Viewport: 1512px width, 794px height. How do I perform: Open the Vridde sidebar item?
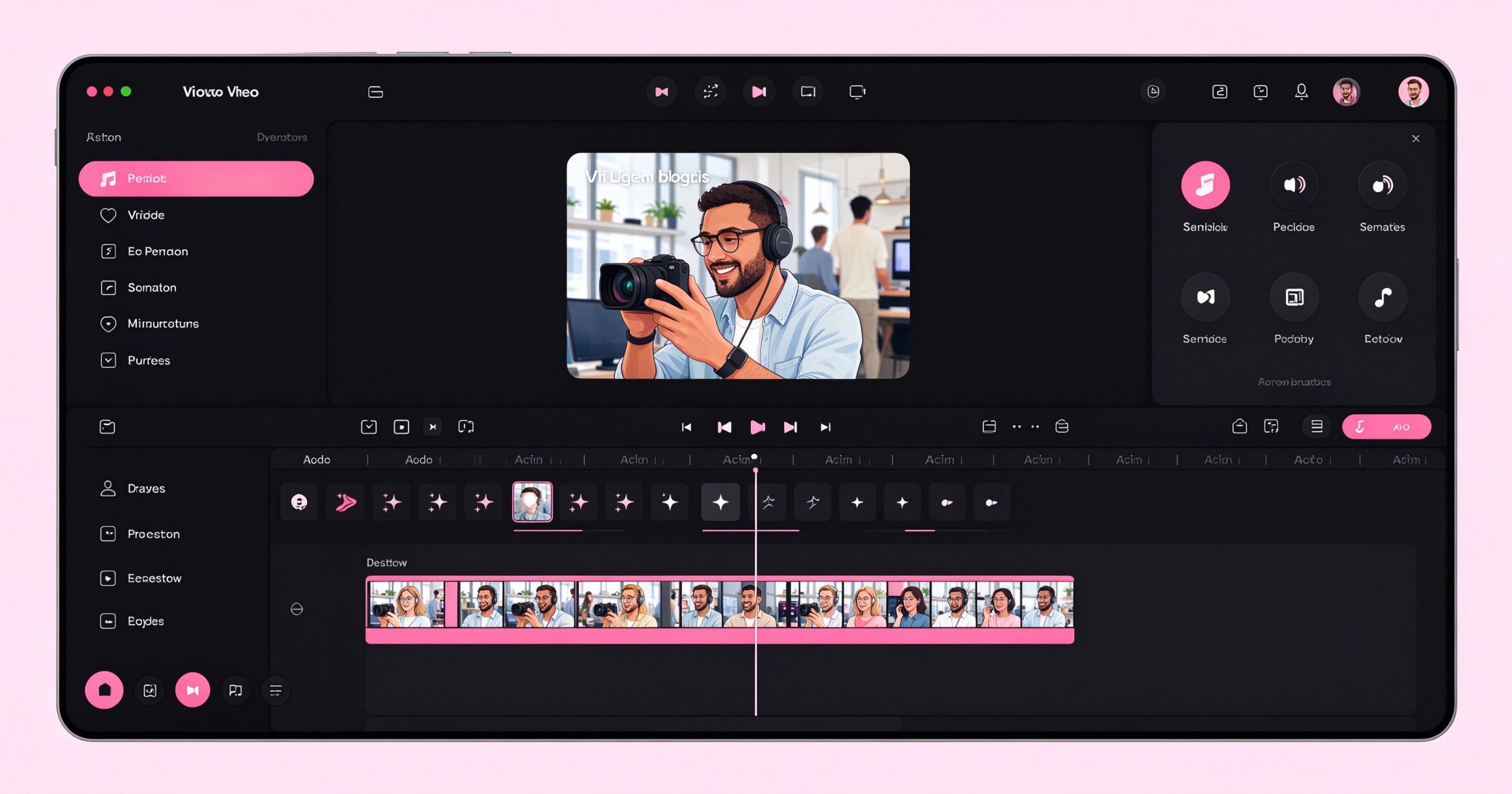(x=146, y=215)
